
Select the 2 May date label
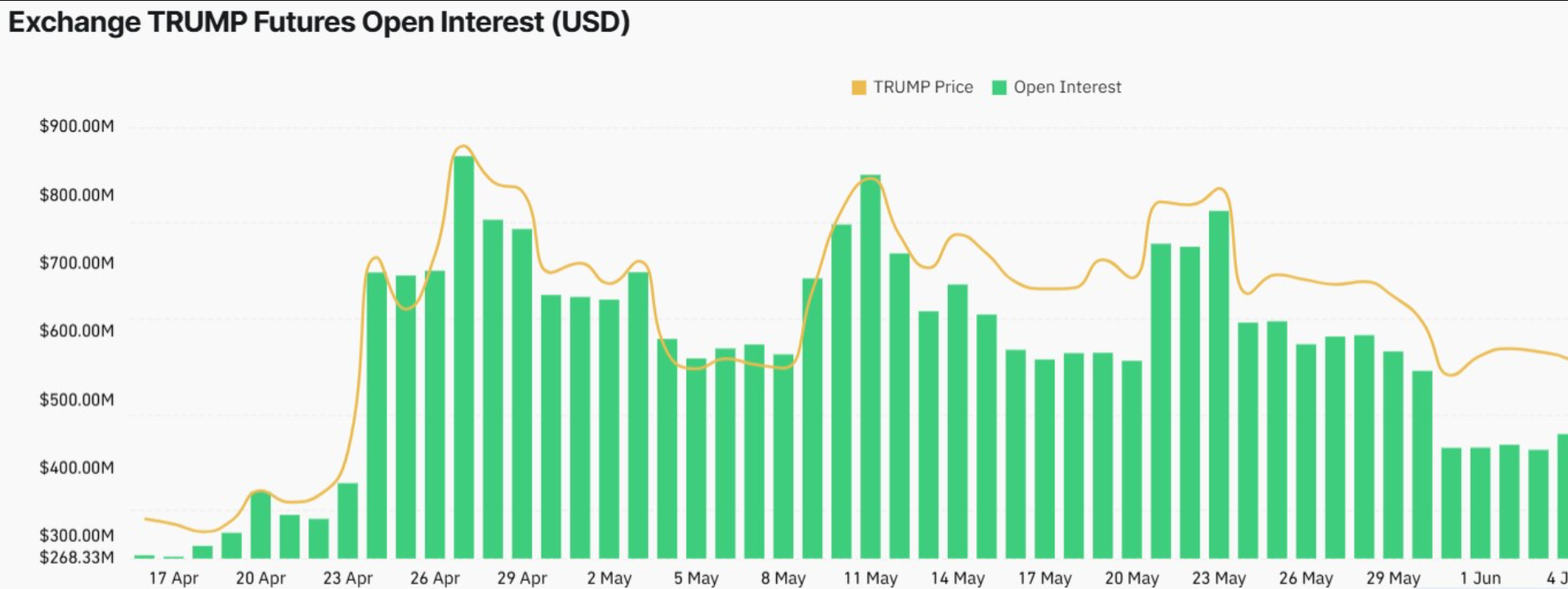pyautogui.click(x=609, y=578)
